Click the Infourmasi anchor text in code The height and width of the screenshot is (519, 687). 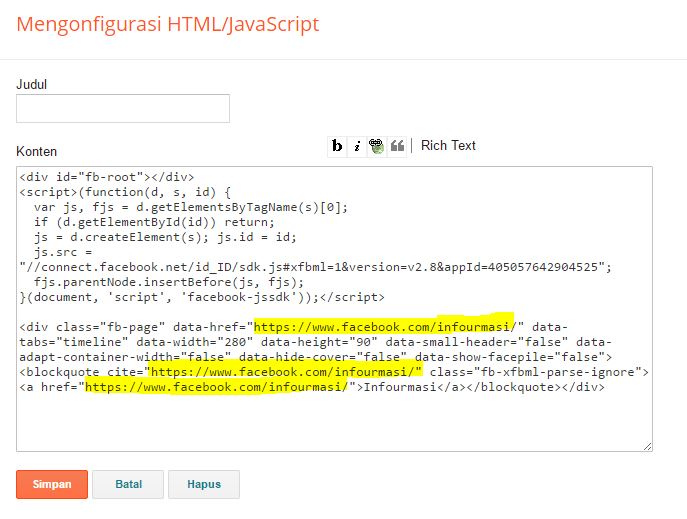(x=400, y=387)
